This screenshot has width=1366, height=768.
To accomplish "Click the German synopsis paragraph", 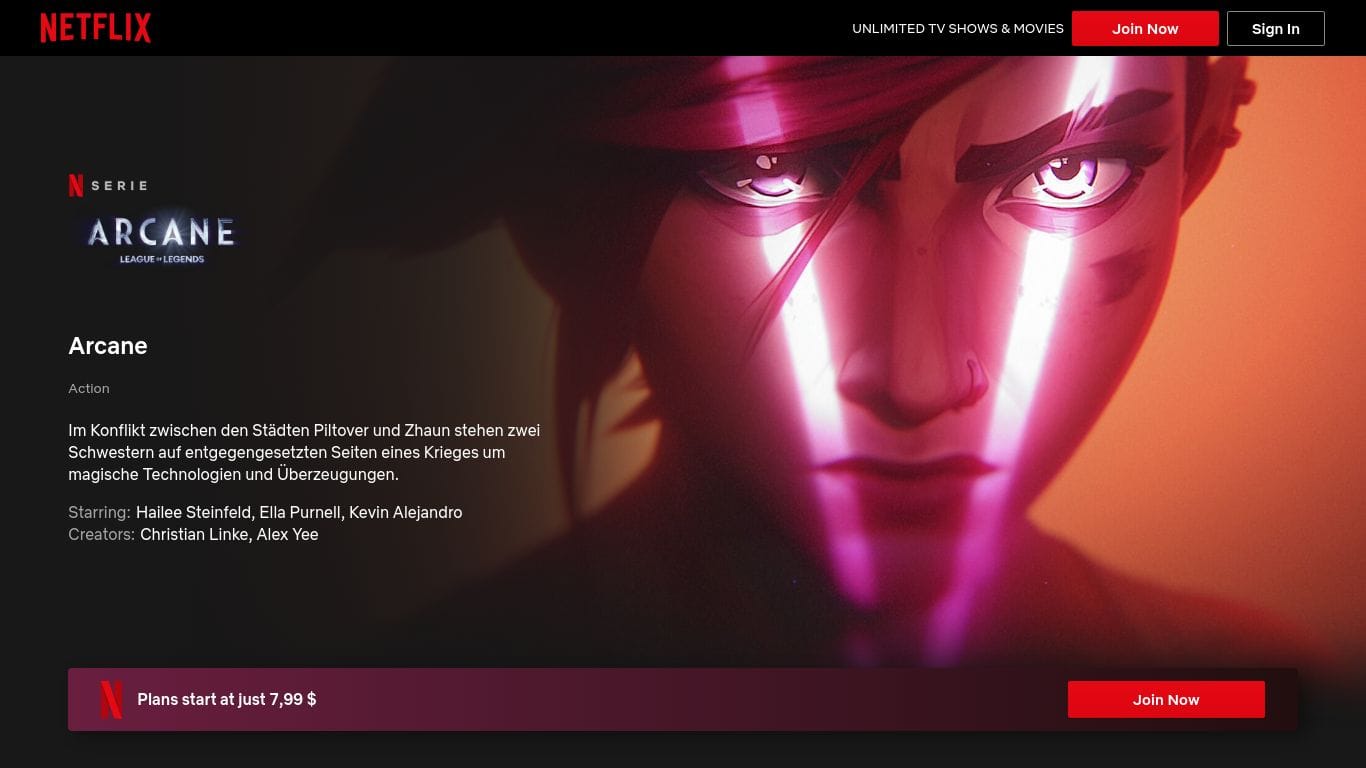I will pyautogui.click(x=304, y=452).
